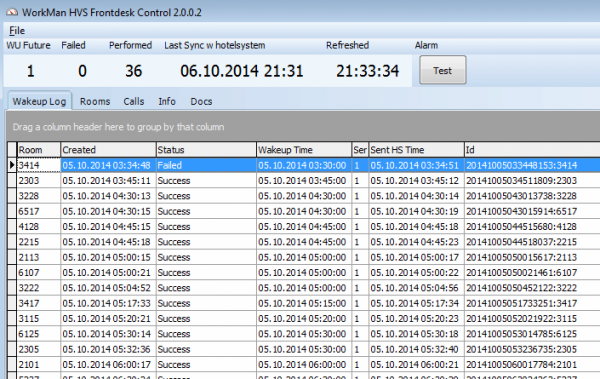
Task: Select the Info tab
Action: pyautogui.click(x=167, y=101)
